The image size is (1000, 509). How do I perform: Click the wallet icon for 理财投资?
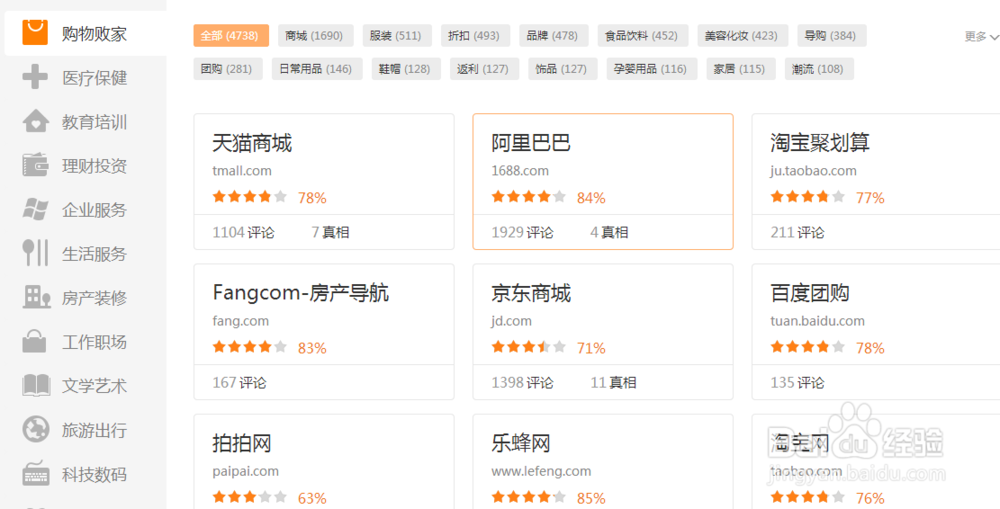(x=35, y=165)
